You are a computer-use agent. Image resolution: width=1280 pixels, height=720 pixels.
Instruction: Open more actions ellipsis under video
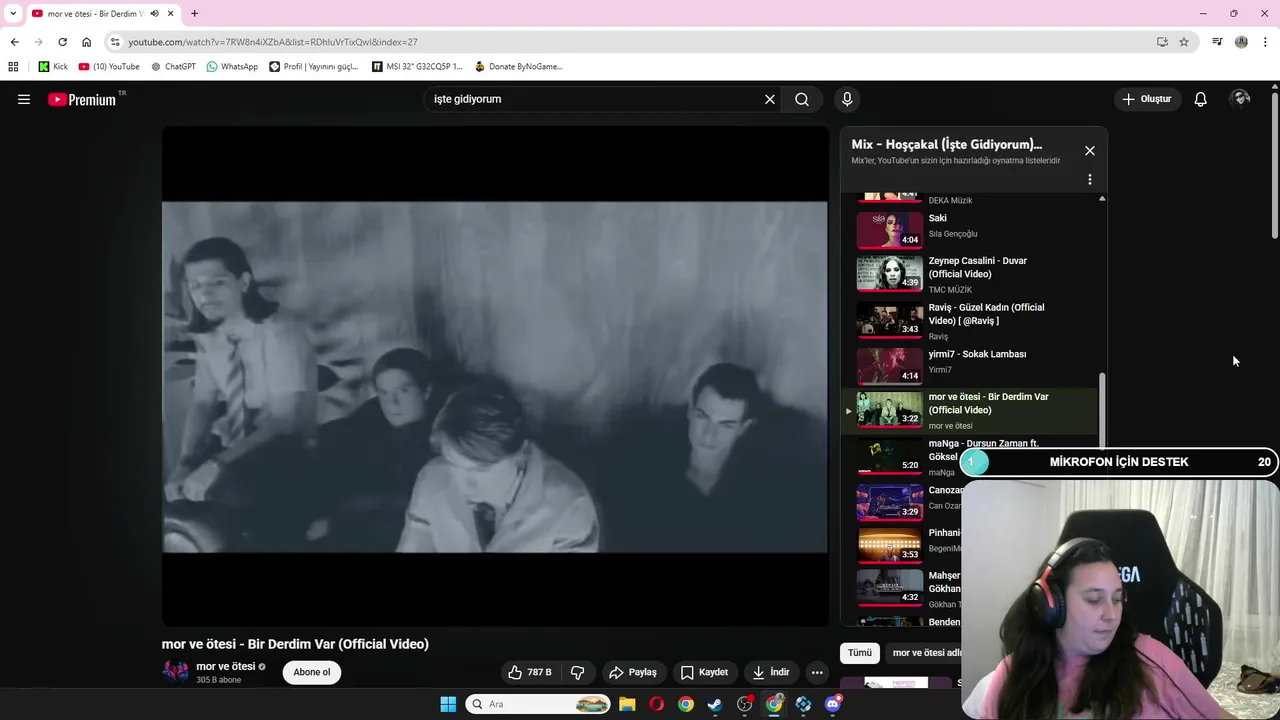[x=817, y=672]
